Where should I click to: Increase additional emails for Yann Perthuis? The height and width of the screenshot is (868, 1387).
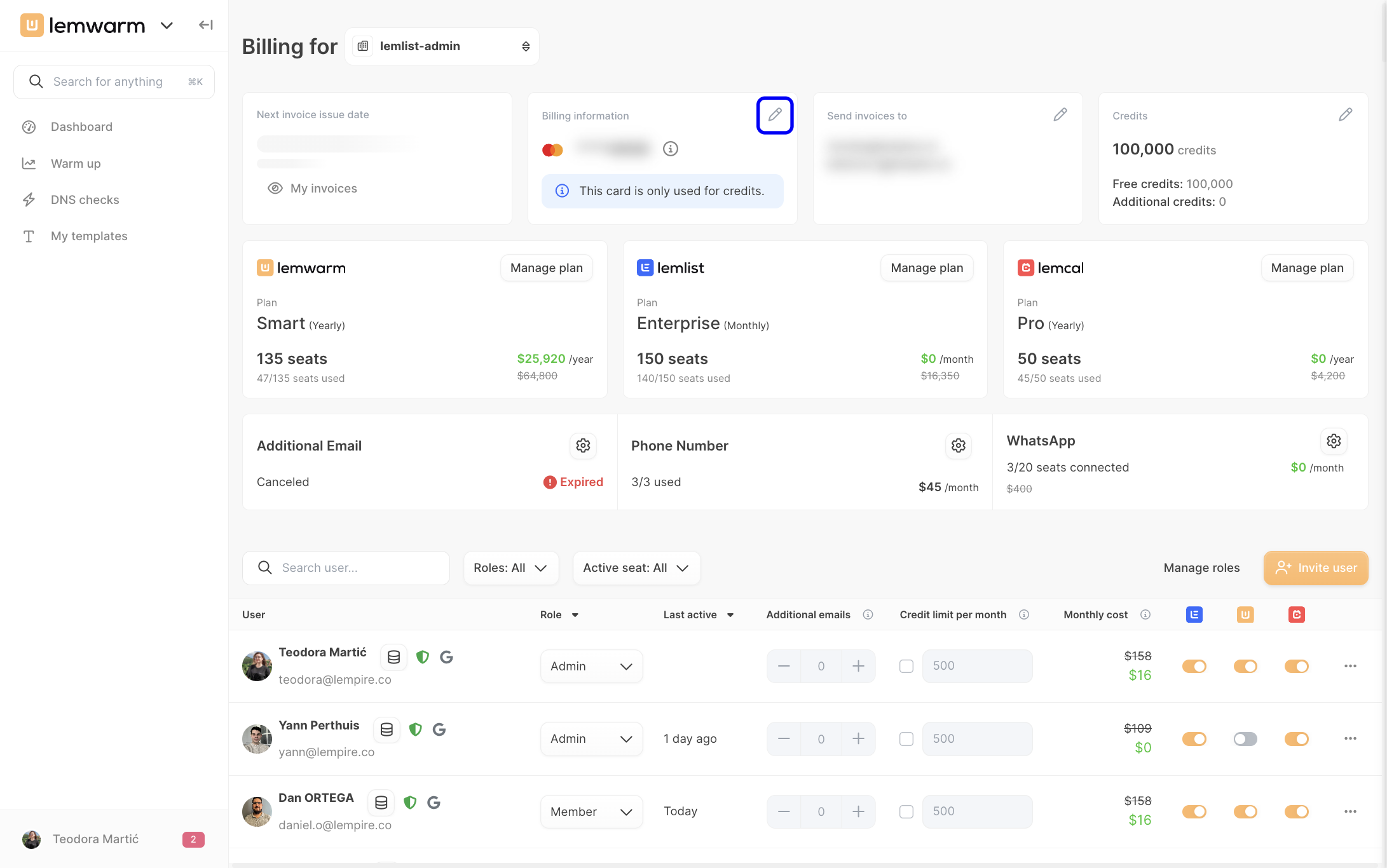(x=858, y=739)
